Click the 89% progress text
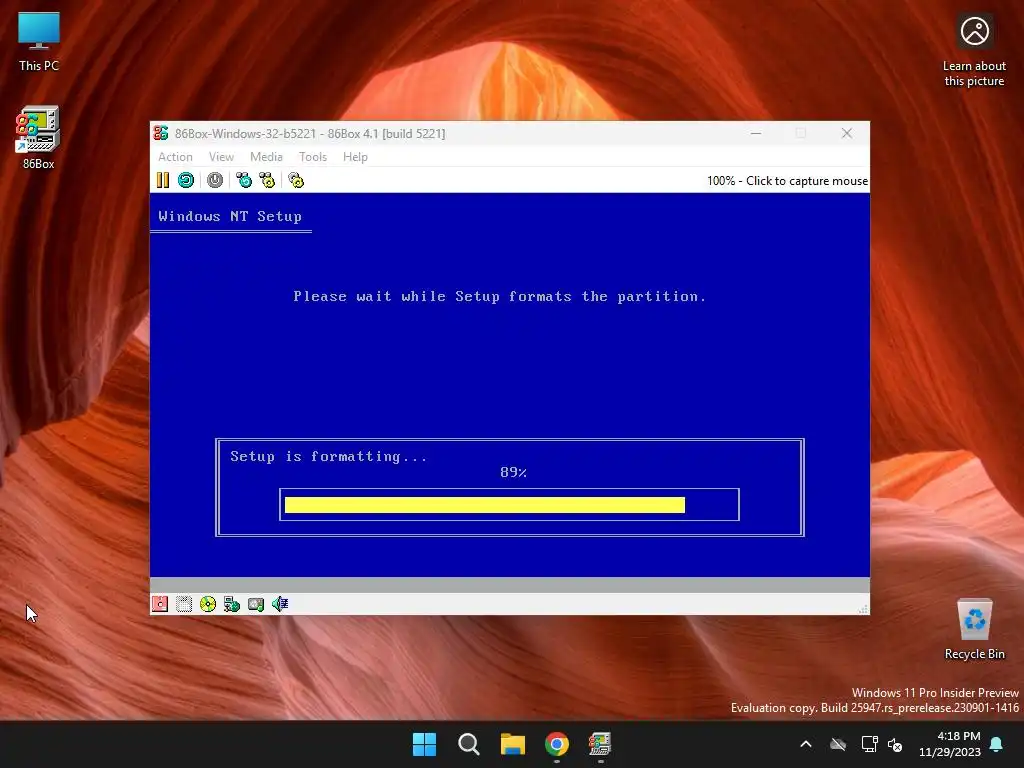1024x768 pixels. point(513,472)
